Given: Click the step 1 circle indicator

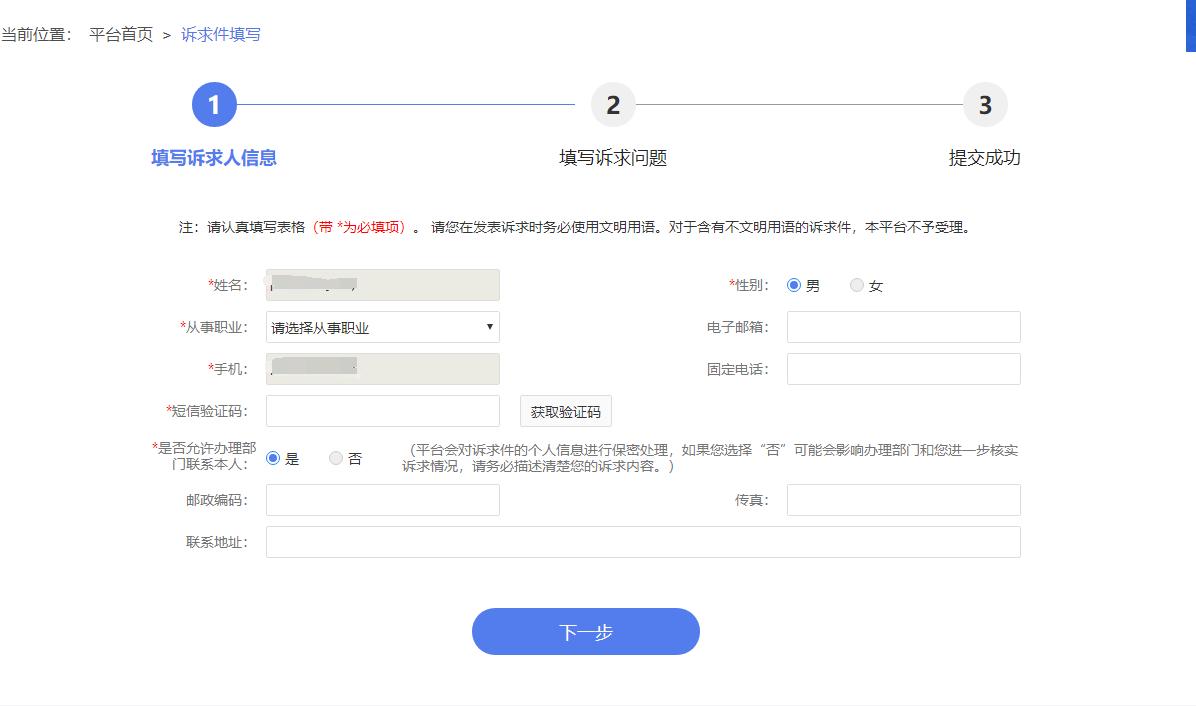Looking at the screenshot, I should pyautogui.click(x=214, y=104).
